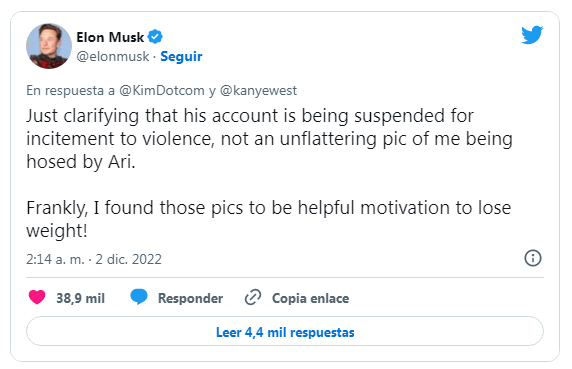Click the 38,9 mil likes count

pos(80,298)
